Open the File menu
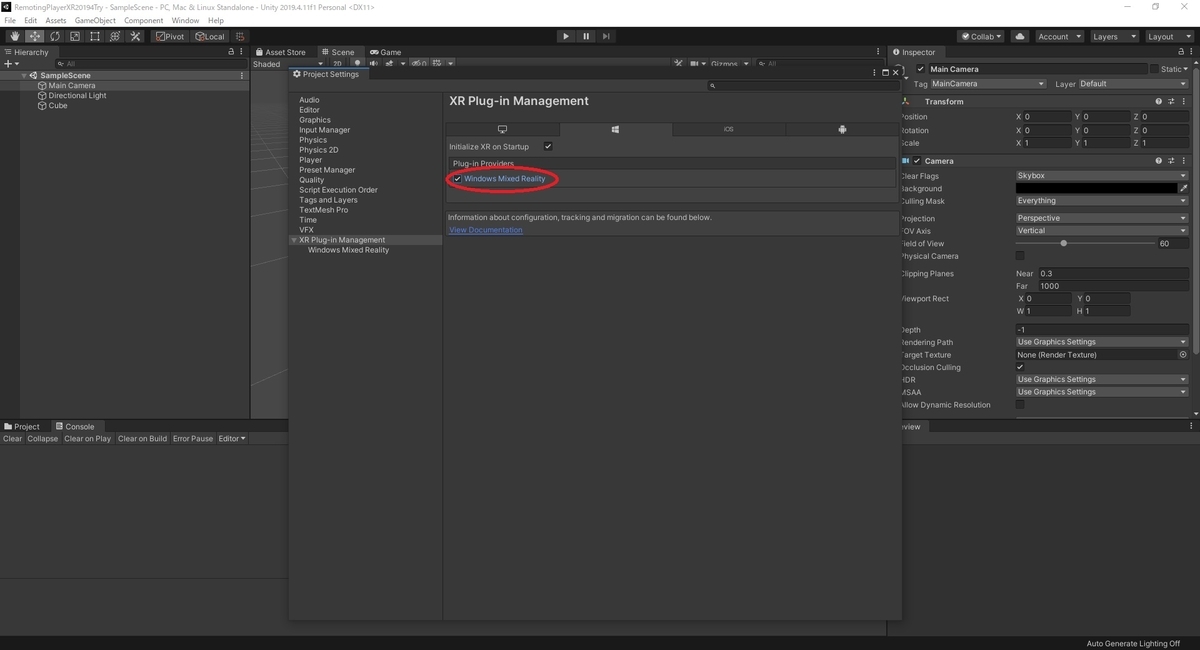The width and height of the screenshot is (1200, 650). tap(11, 20)
